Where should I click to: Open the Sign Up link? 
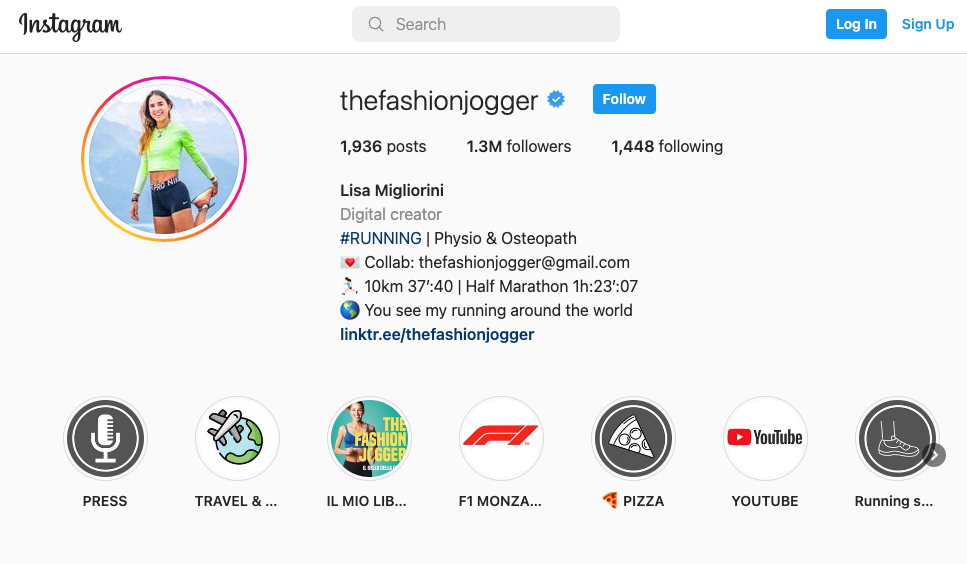pyautogui.click(x=928, y=24)
